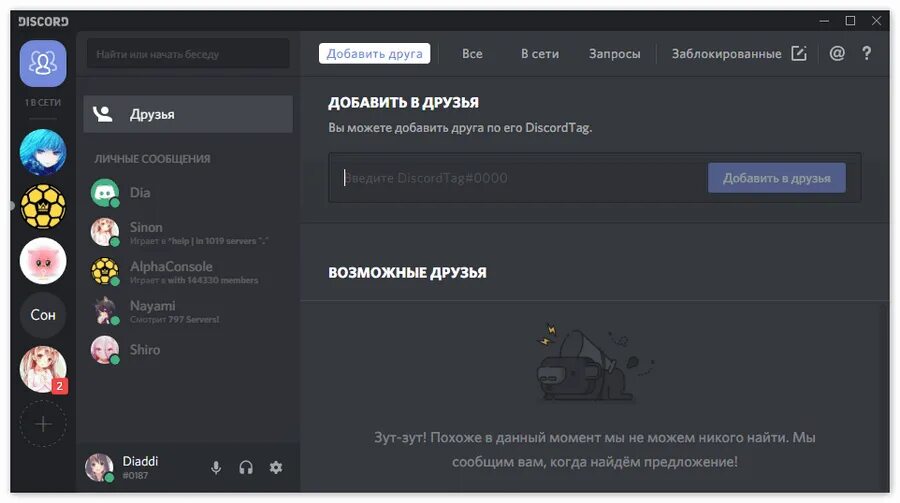Click the Добавить в друзья button
This screenshot has height=503, width=900.
coord(777,178)
